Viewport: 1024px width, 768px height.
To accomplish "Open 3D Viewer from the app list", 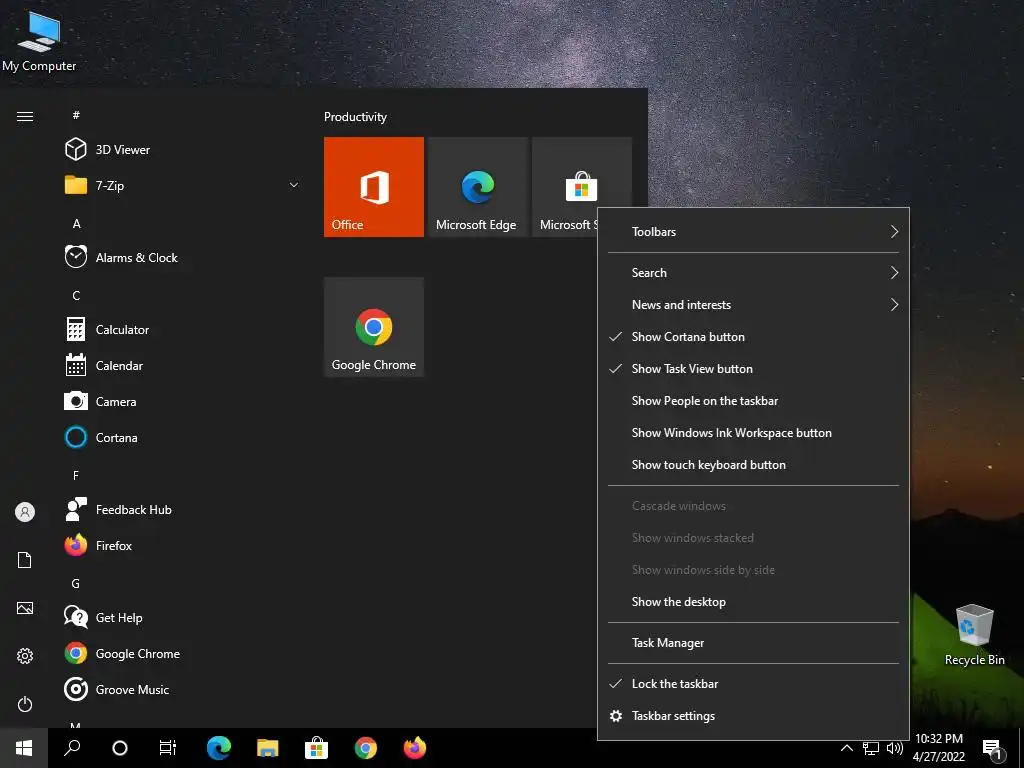I will pos(183,150).
